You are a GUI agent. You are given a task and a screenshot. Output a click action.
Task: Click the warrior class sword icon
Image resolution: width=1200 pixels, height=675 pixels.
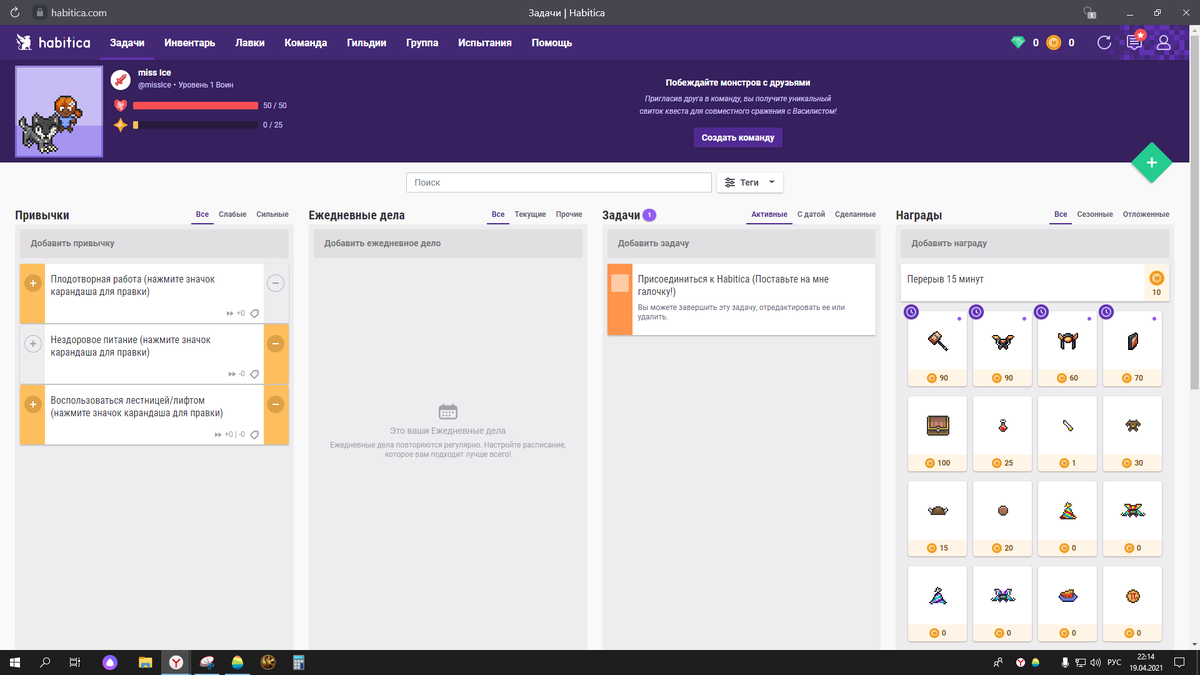click(x=120, y=79)
